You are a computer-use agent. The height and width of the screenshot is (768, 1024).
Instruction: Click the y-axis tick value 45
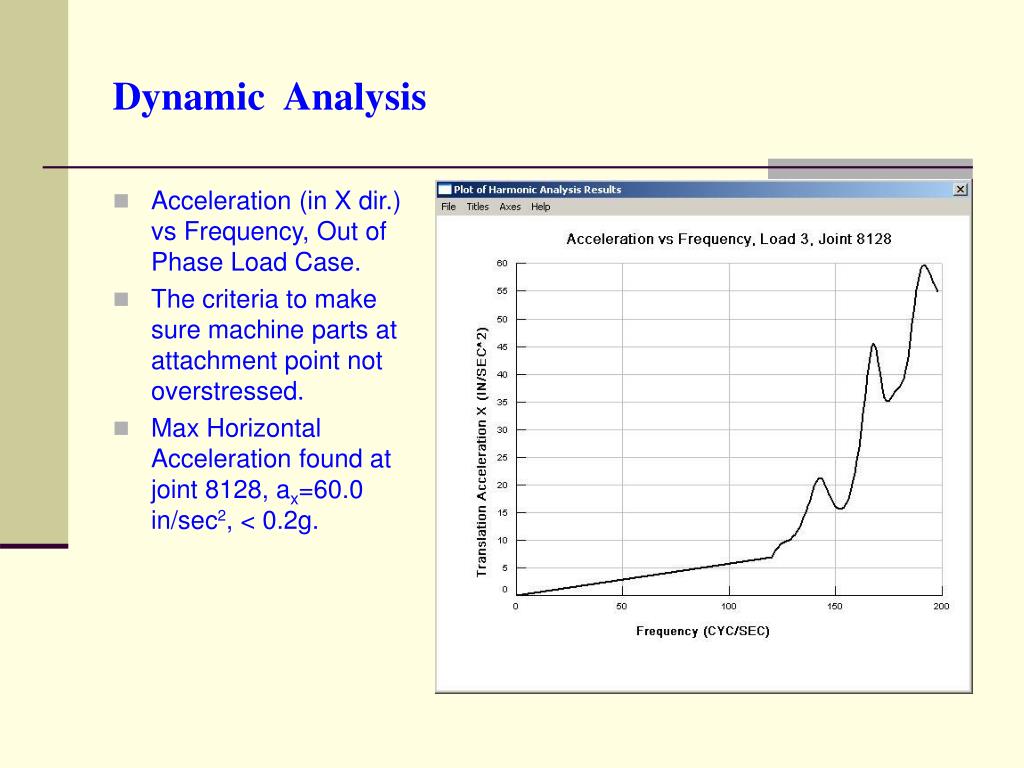(502, 347)
